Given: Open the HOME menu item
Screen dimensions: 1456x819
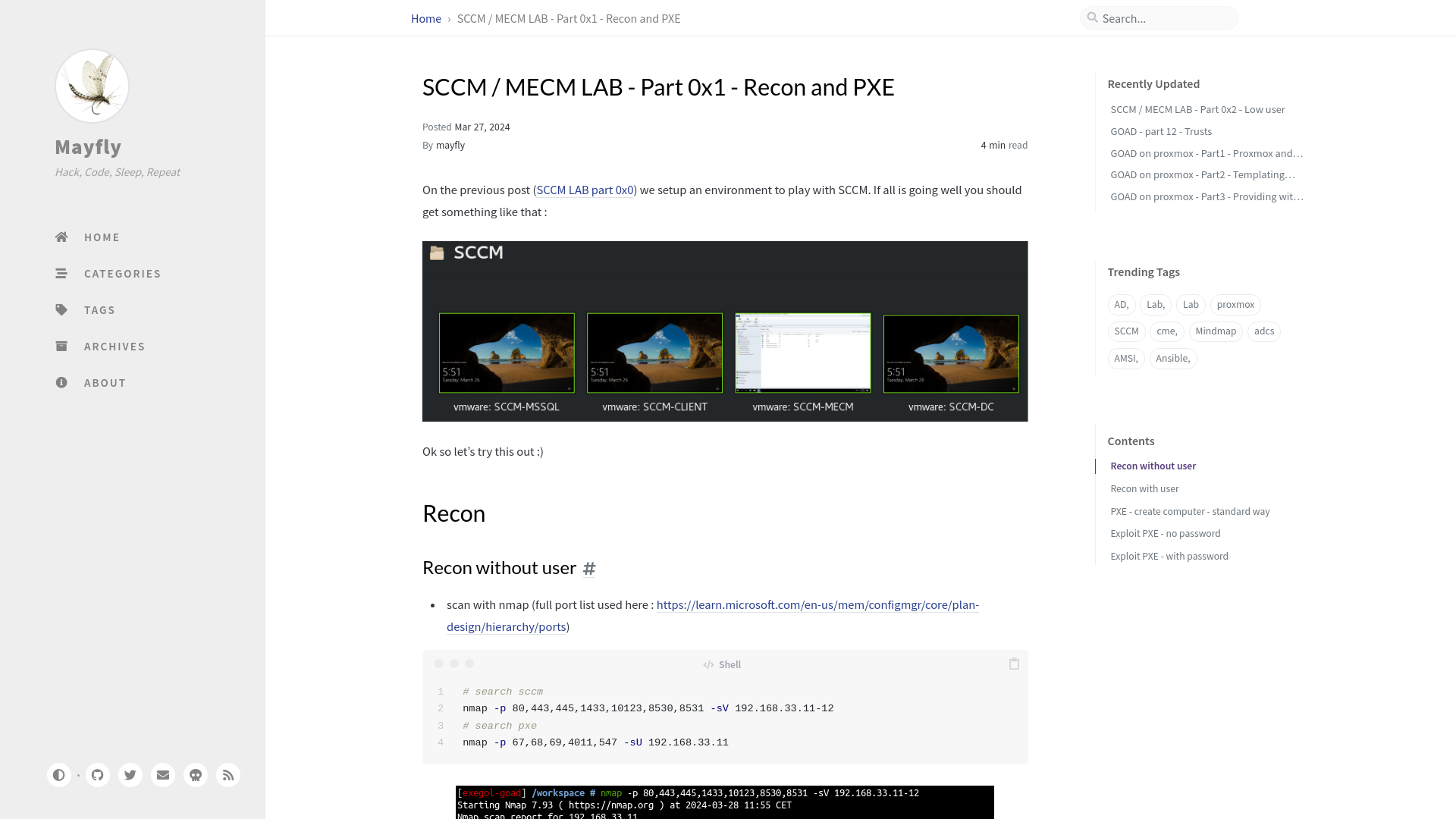Looking at the screenshot, I should coord(102,237).
